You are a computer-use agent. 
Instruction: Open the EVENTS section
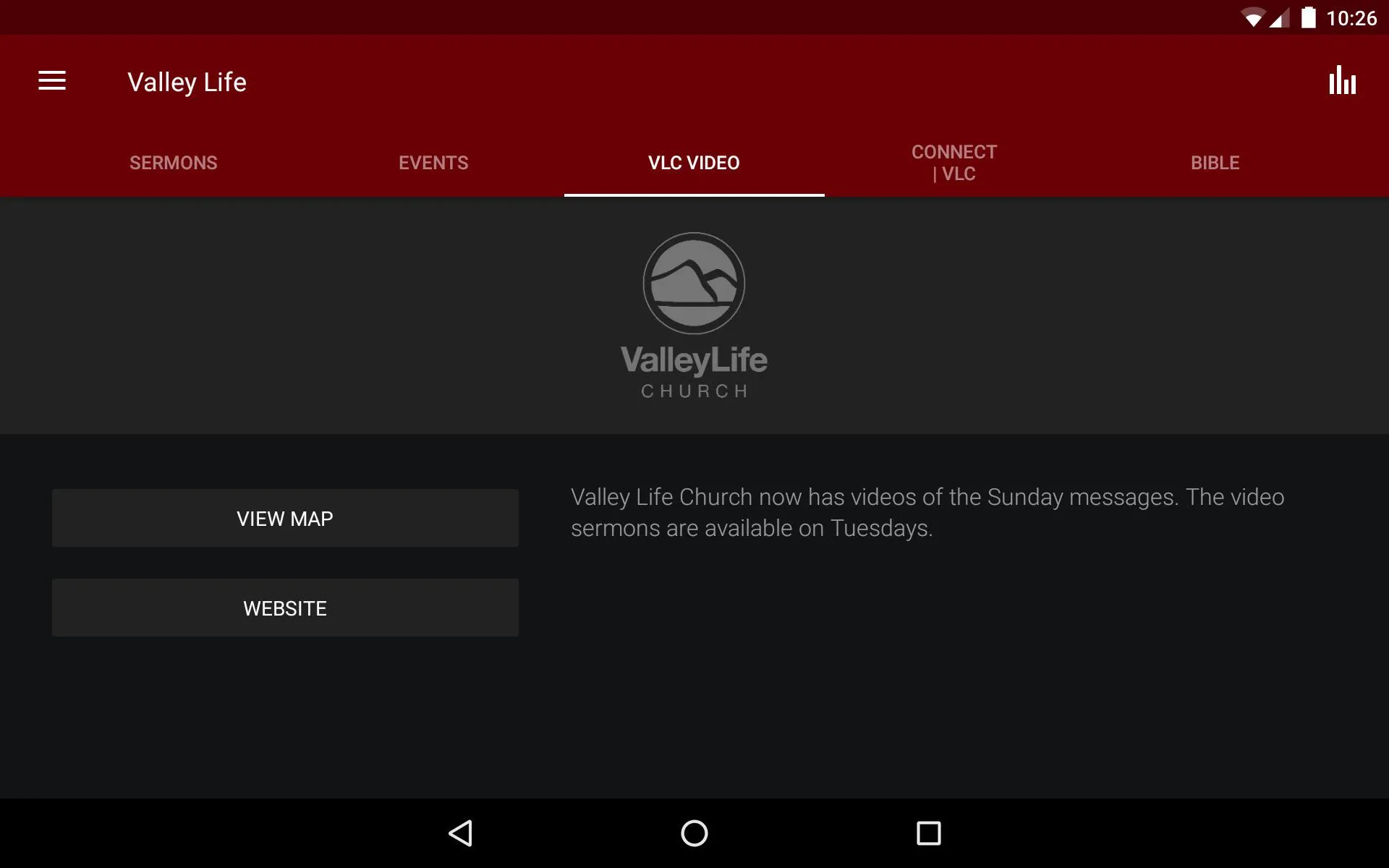pyautogui.click(x=433, y=163)
